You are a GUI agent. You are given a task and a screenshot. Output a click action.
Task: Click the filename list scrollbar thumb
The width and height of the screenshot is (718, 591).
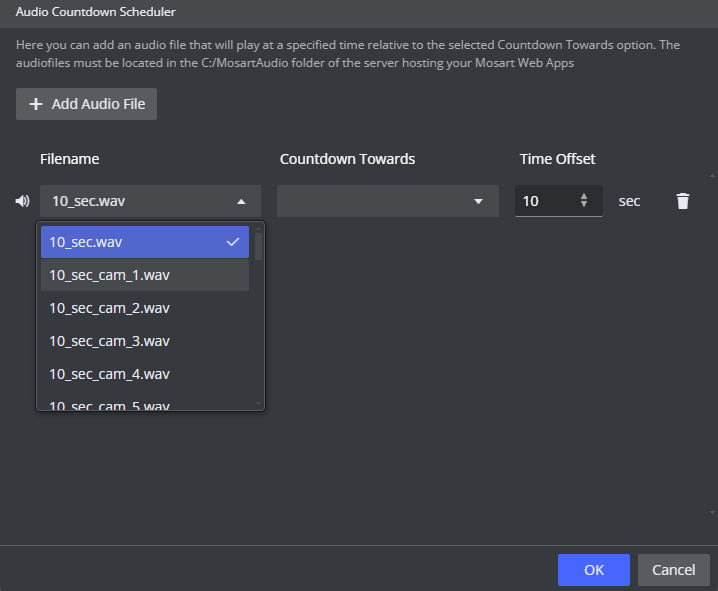coord(258,247)
